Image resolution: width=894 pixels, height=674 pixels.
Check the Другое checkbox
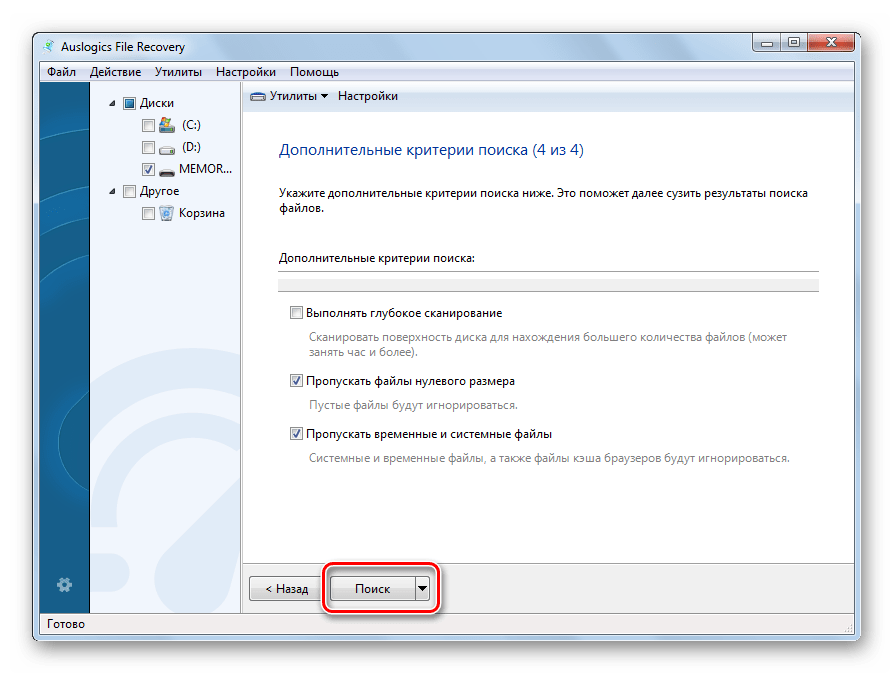[x=129, y=192]
